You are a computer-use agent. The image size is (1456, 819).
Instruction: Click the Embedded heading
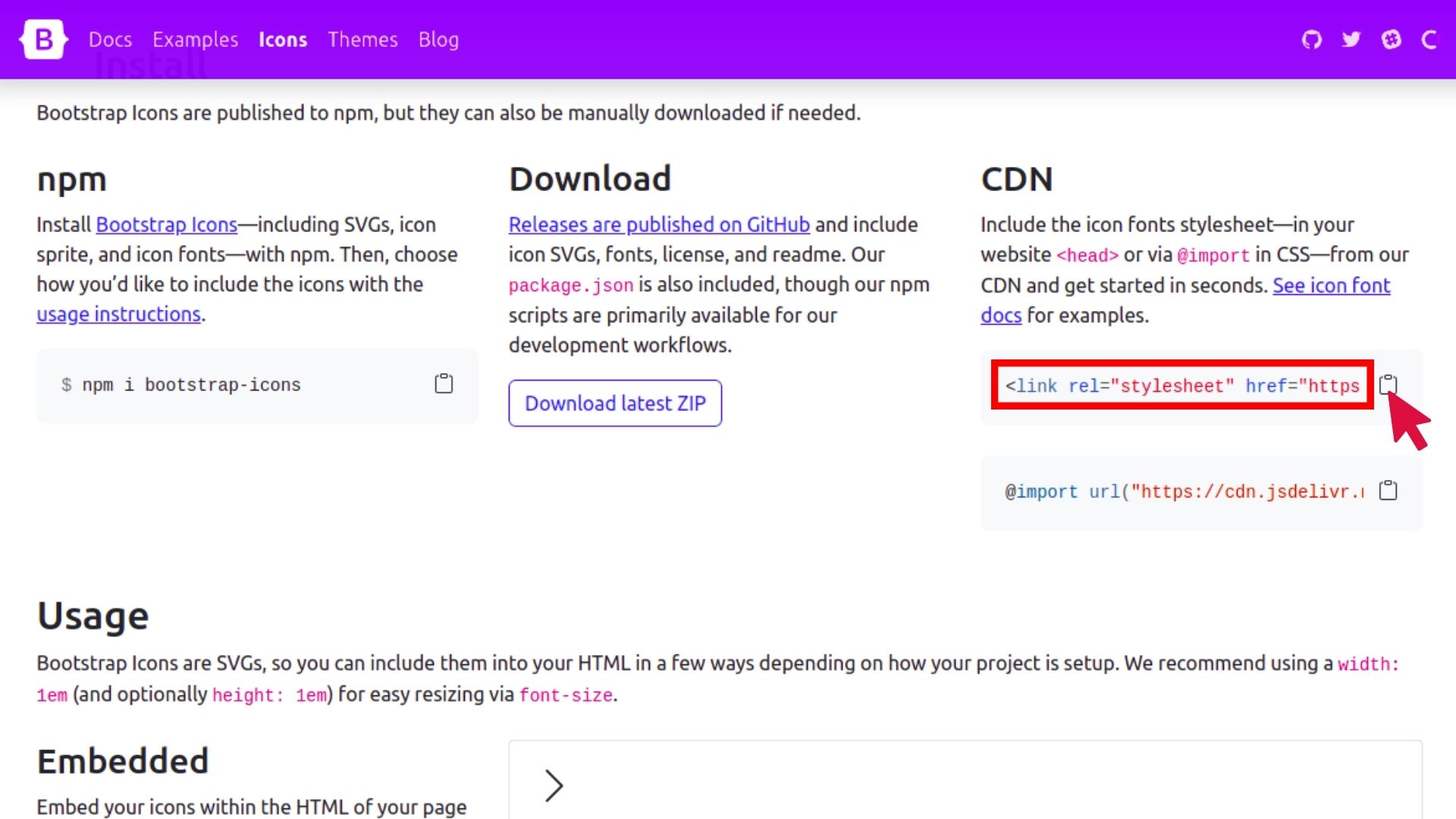click(122, 761)
